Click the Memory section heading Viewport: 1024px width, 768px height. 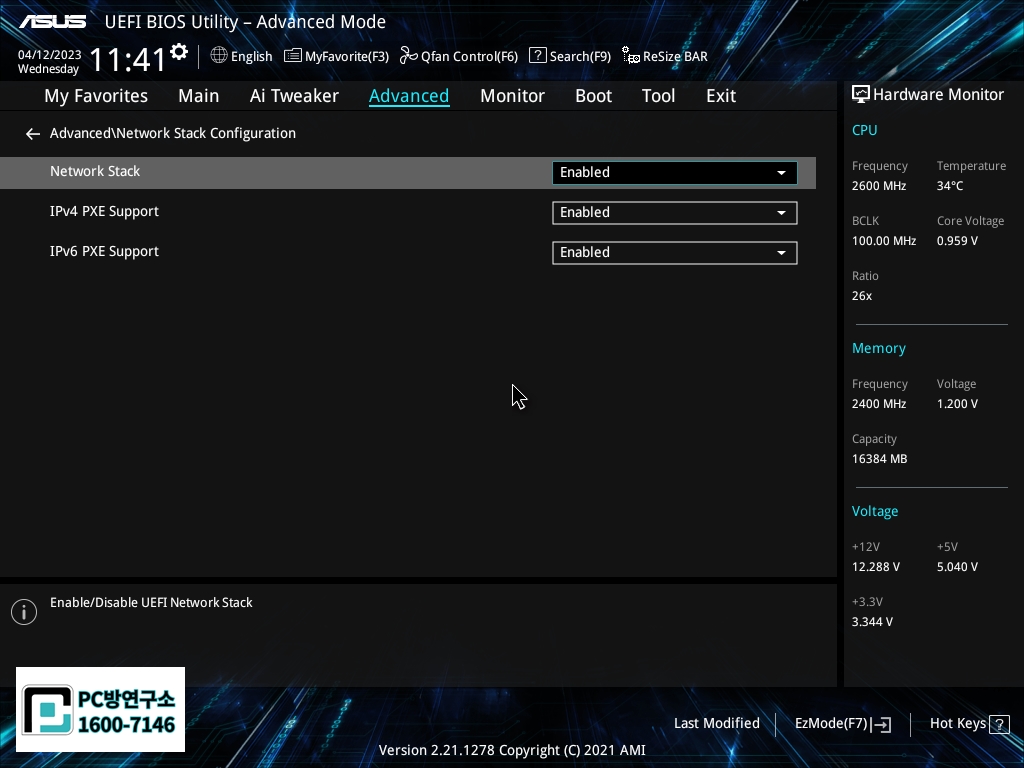coord(878,349)
